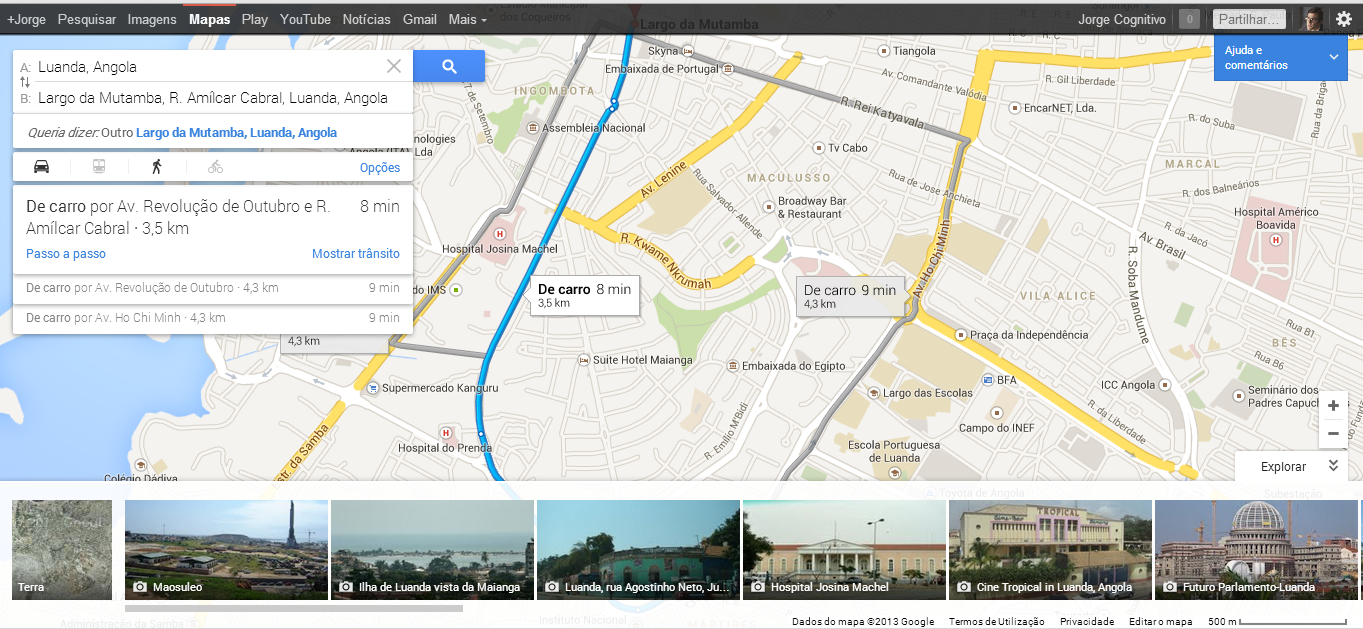Select the bicycle travel mode icon
The image size is (1363, 629).
(216, 167)
